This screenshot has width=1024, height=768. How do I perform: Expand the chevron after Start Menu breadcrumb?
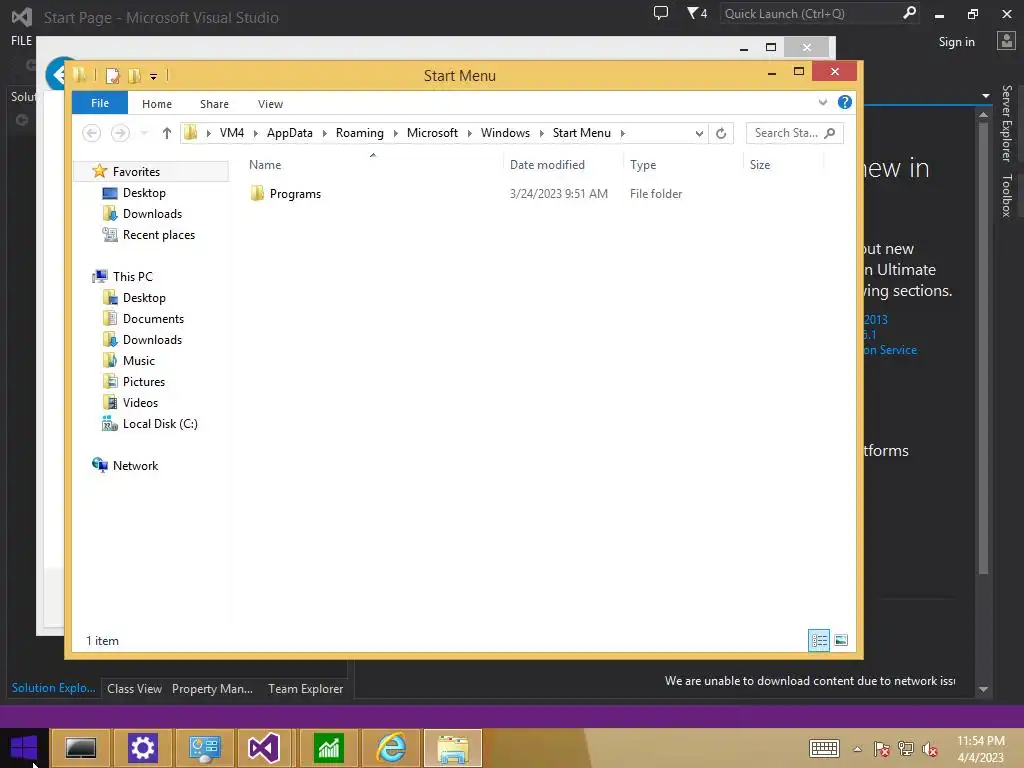[622, 133]
